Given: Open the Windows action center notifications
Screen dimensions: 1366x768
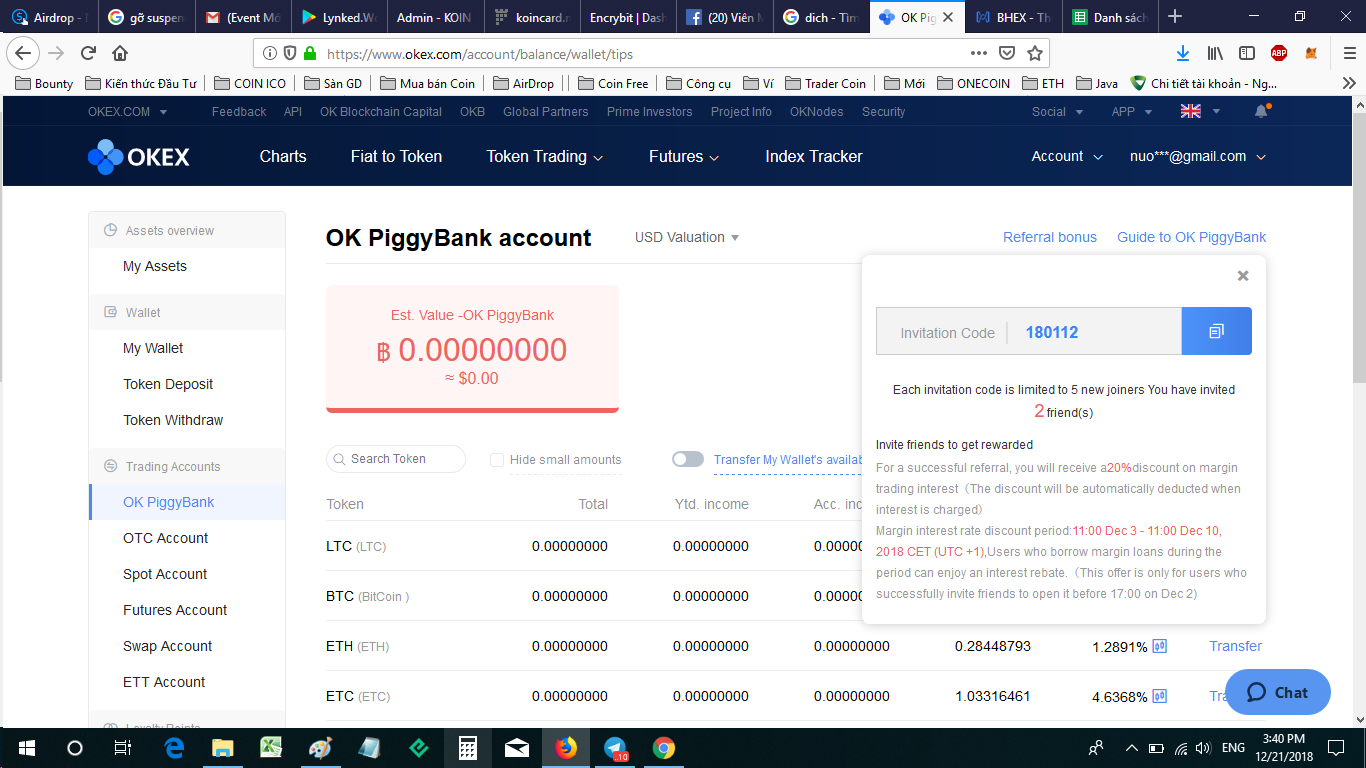Looking at the screenshot, I should [x=1336, y=748].
